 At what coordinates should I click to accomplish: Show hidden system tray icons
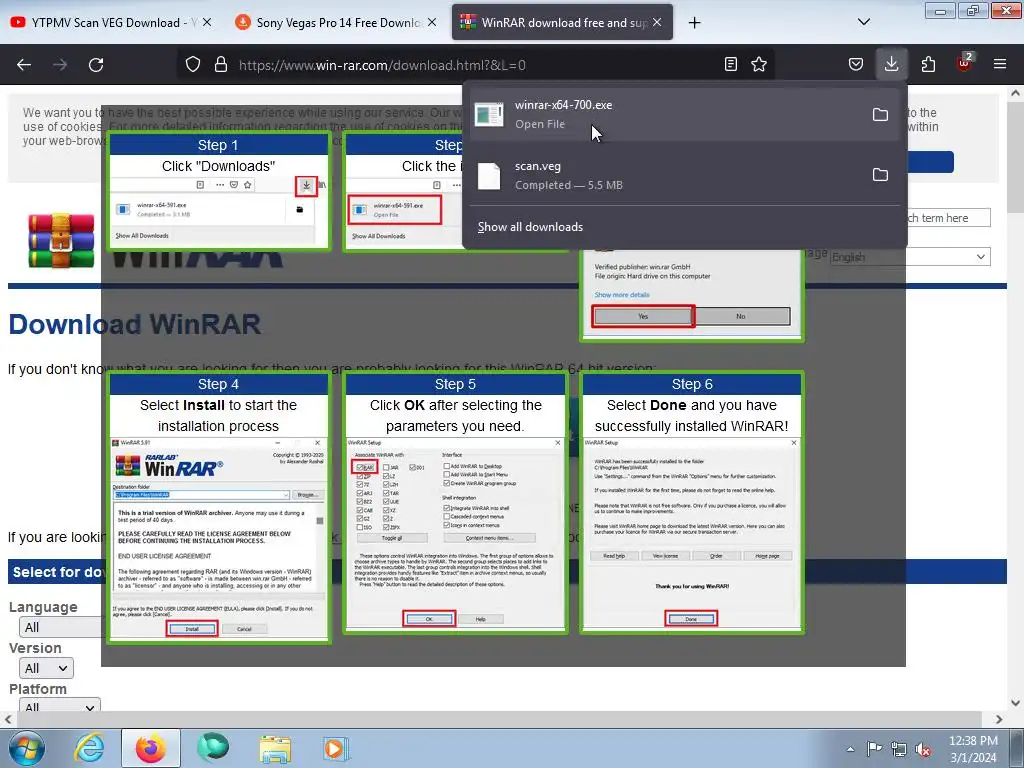click(x=850, y=749)
